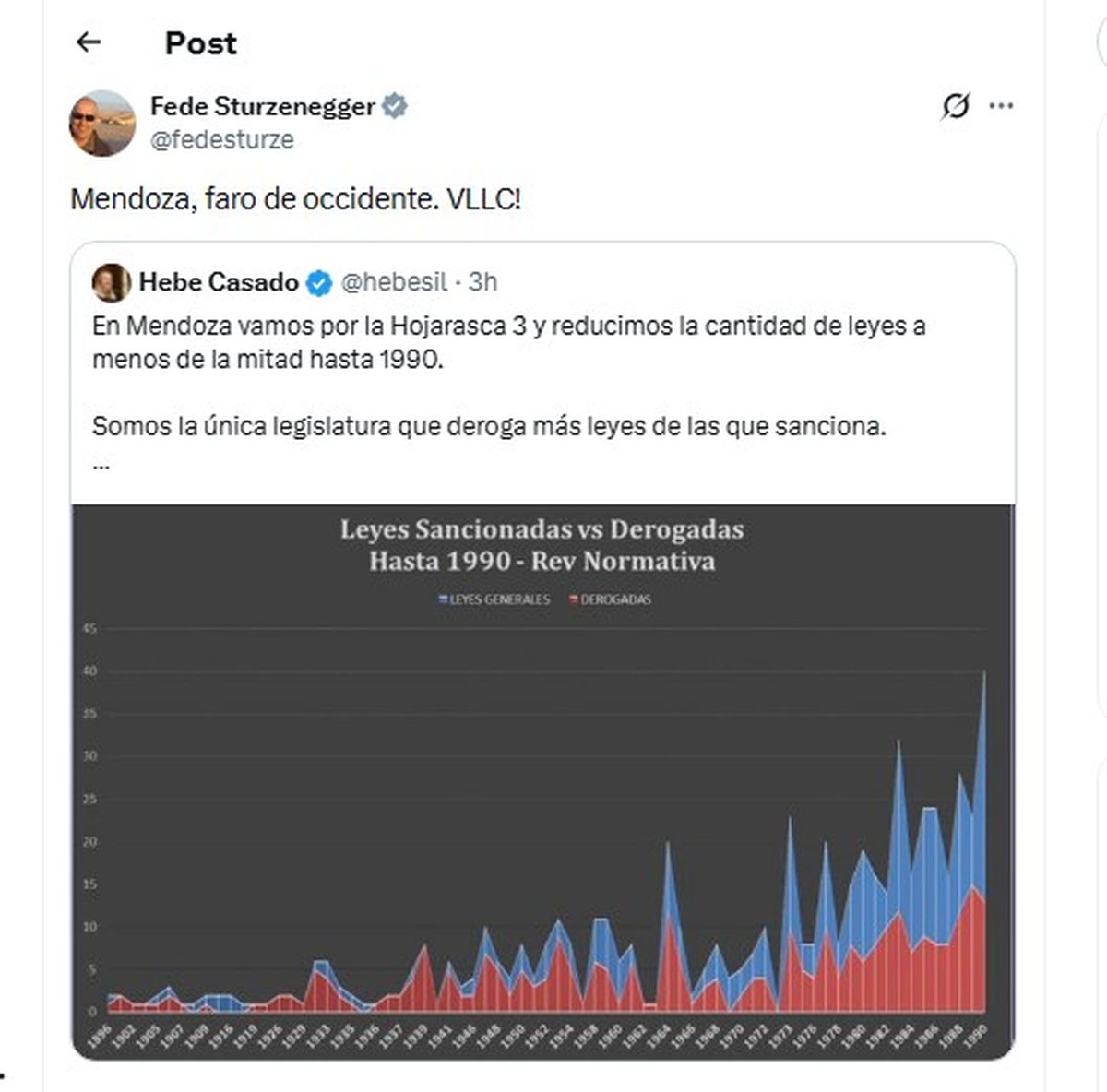Open Fede Sturzenegger display name link

(262, 106)
